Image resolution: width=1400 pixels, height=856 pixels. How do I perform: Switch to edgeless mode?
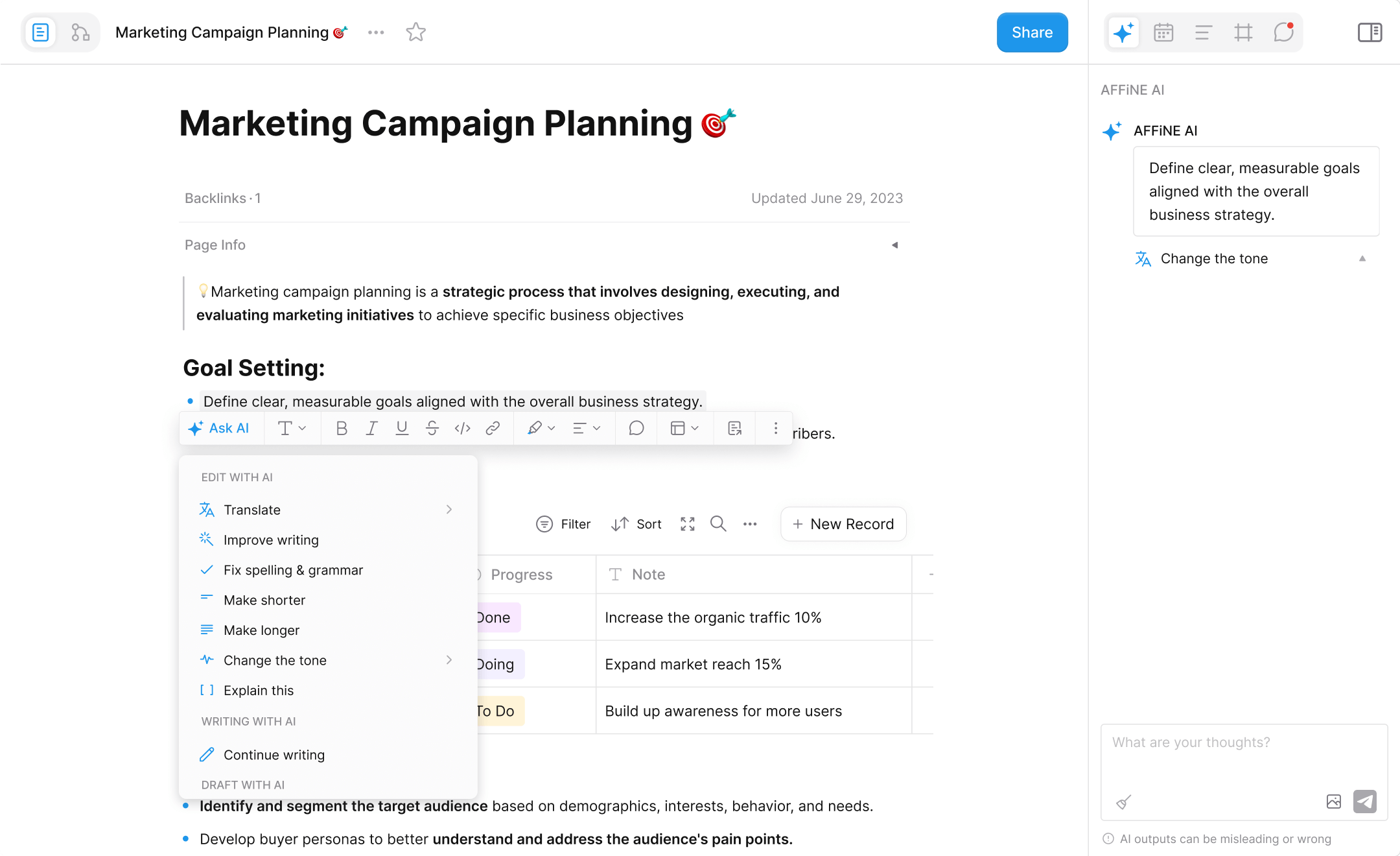80,32
